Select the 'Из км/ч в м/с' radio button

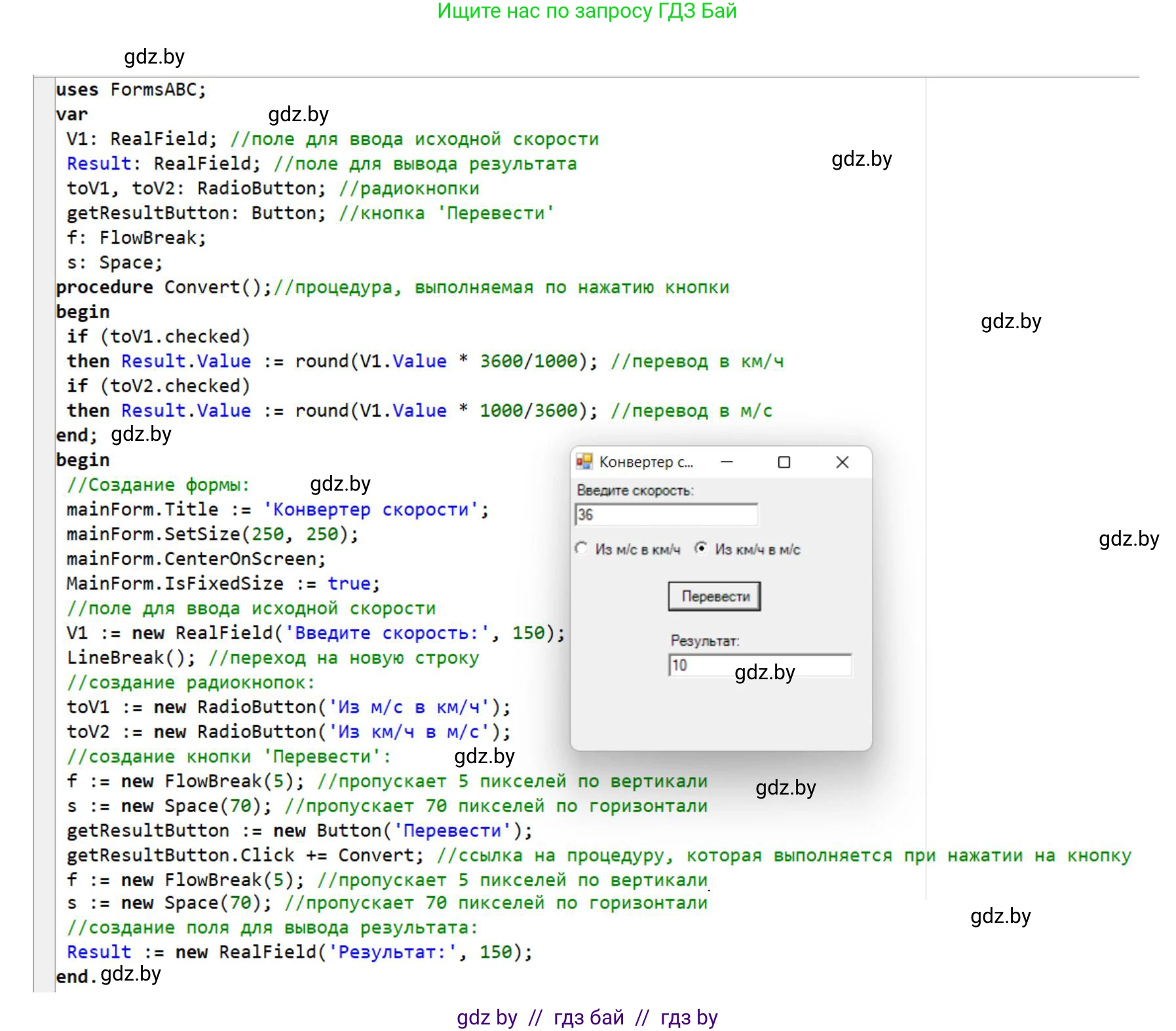[701, 548]
